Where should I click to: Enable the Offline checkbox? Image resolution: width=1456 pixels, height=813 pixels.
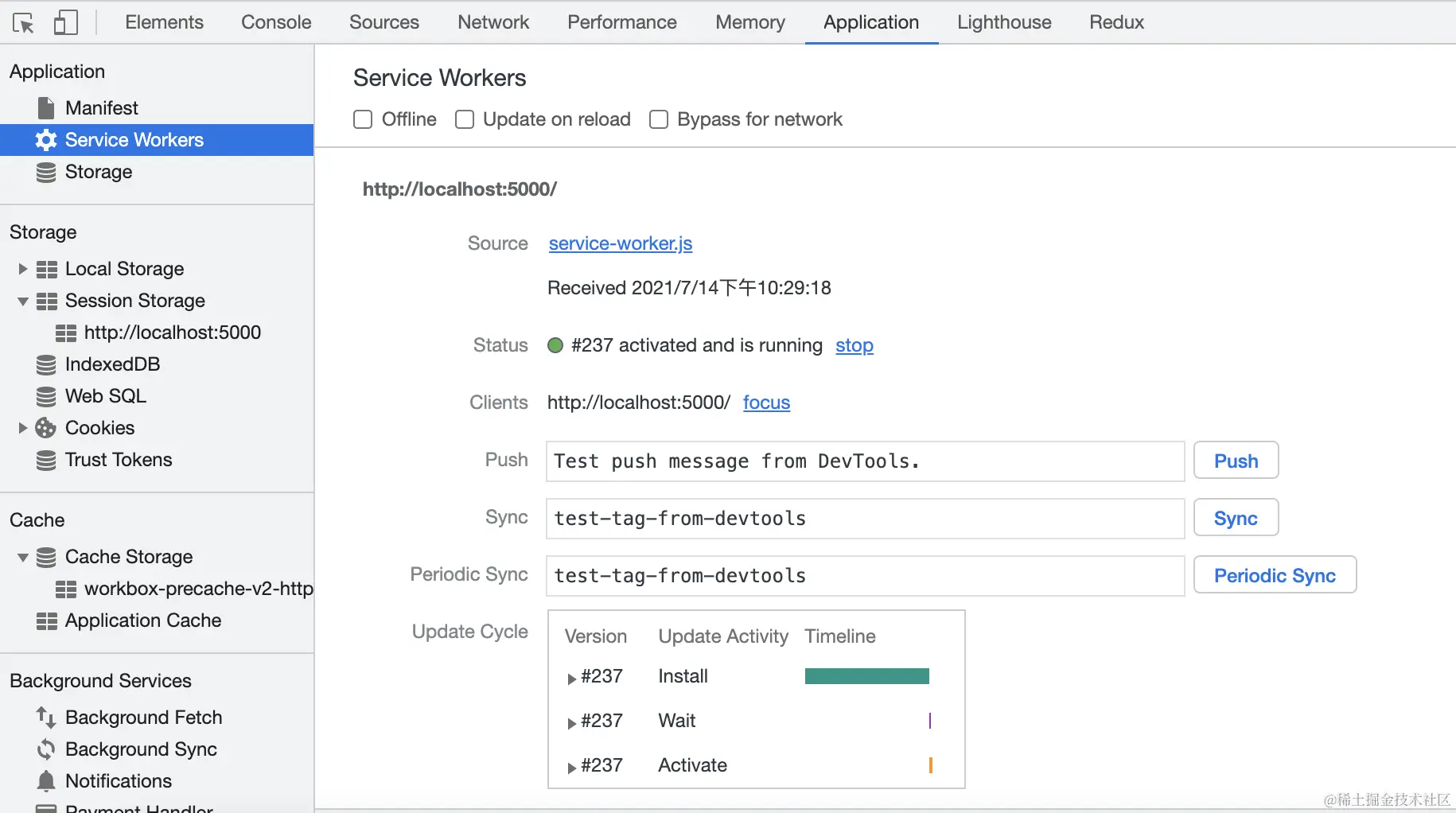click(363, 119)
